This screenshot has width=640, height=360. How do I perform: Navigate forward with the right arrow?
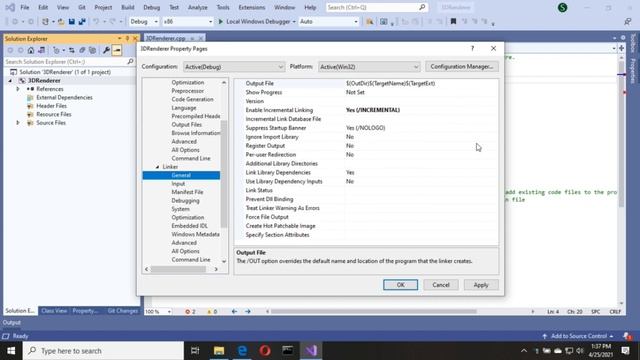248,311
